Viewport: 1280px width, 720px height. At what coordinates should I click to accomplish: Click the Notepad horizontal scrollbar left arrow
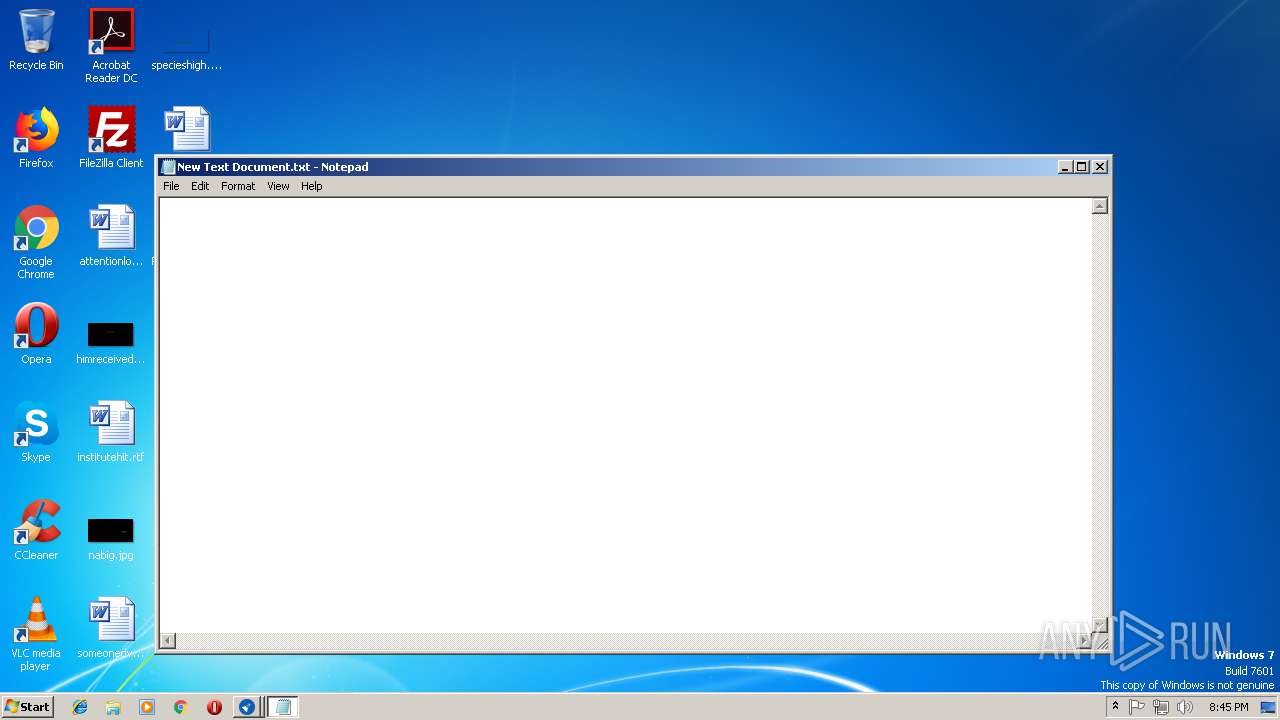[168, 640]
